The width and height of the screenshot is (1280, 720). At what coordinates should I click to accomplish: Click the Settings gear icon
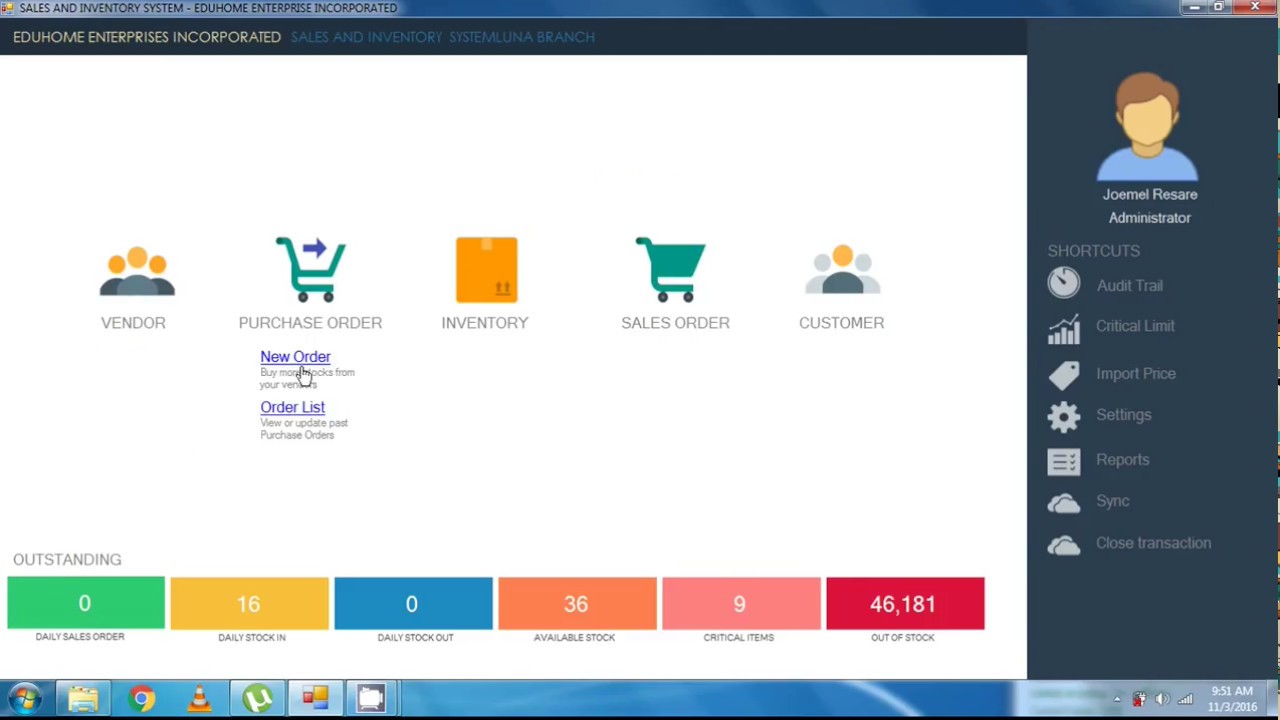[x=1064, y=417]
